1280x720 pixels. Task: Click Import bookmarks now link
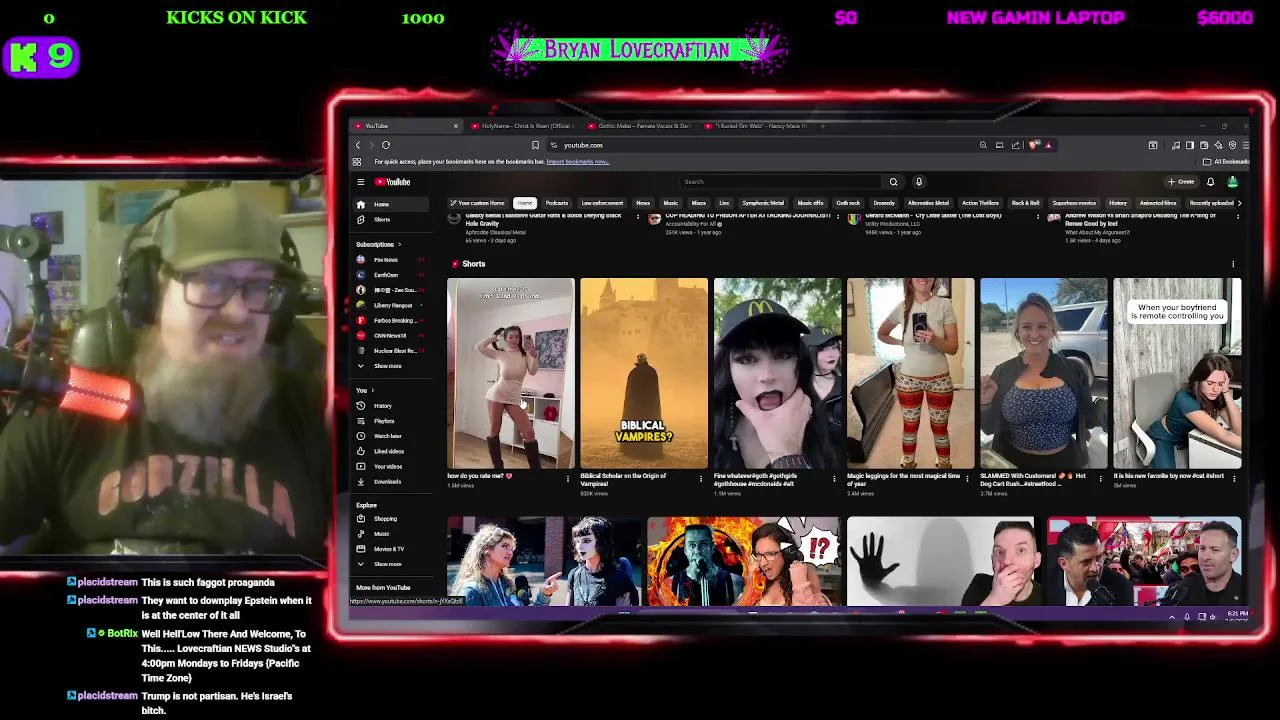tap(577, 162)
